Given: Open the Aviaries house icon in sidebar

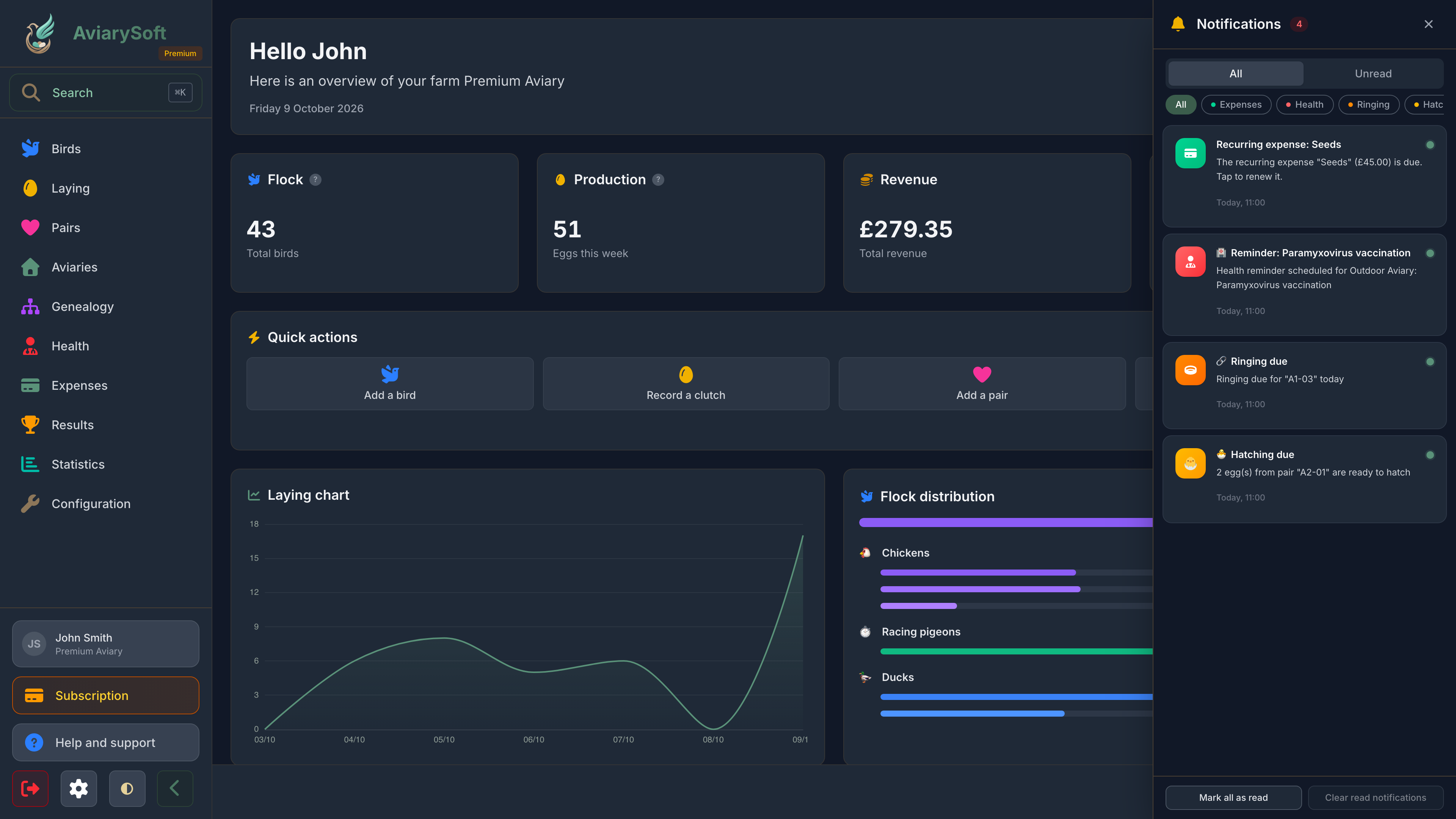Looking at the screenshot, I should pos(30,267).
